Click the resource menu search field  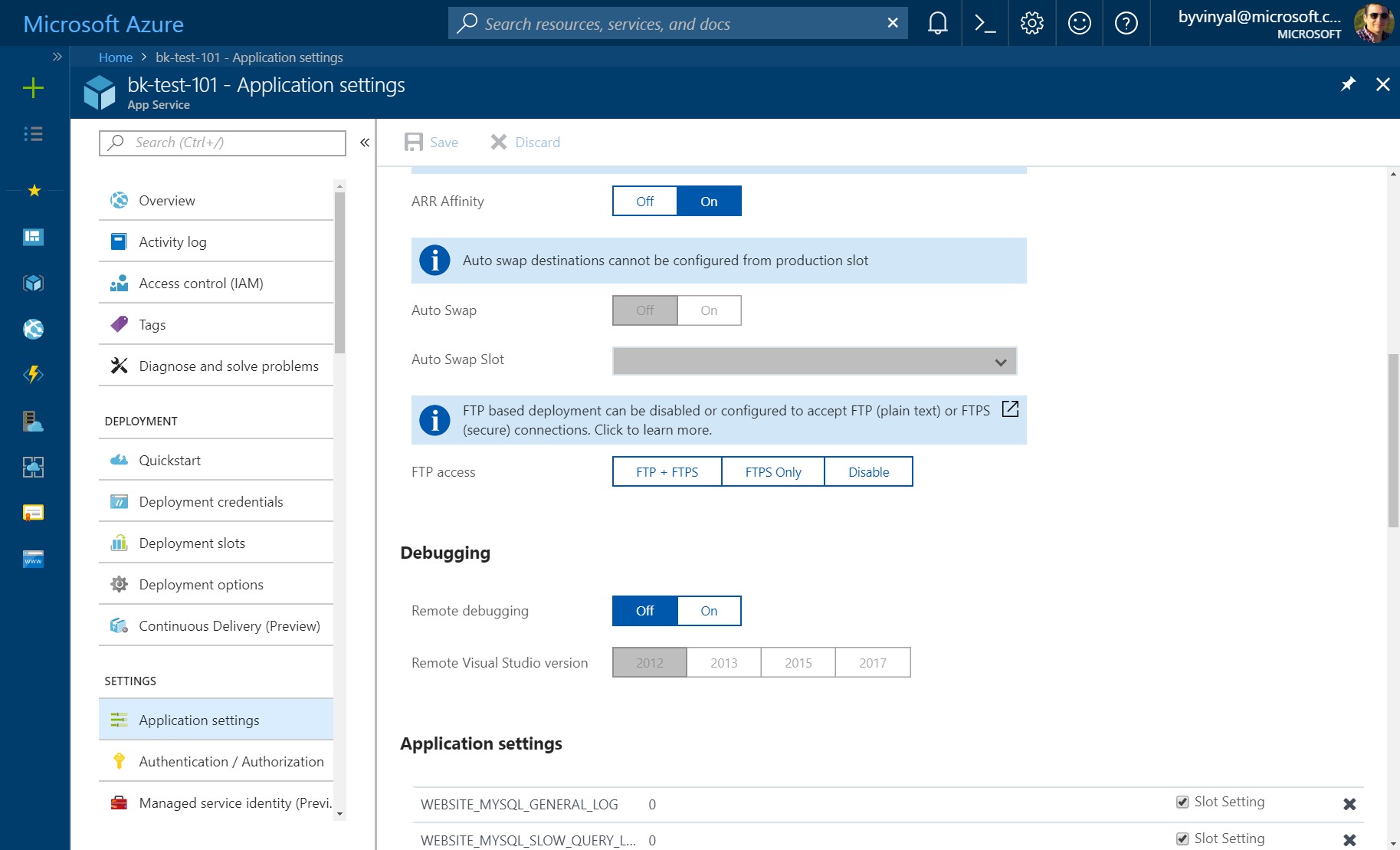pyautogui.click(x=222, y=143)
